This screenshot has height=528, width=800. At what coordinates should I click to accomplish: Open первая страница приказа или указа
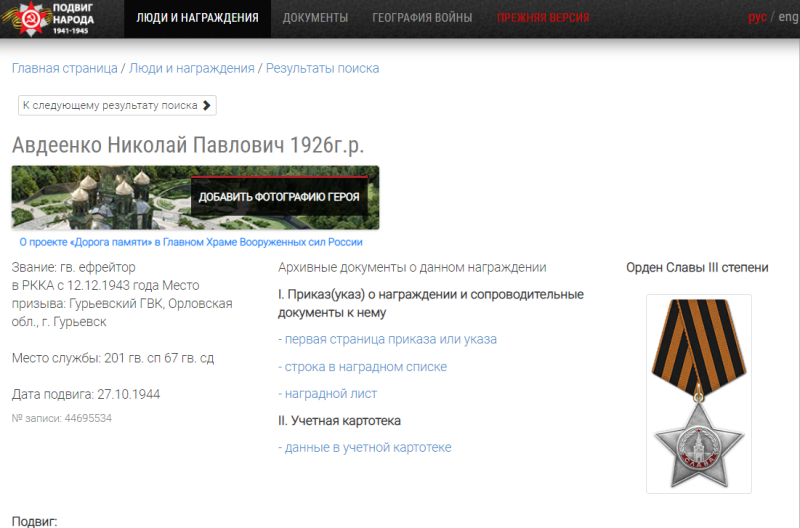point(386,339)
